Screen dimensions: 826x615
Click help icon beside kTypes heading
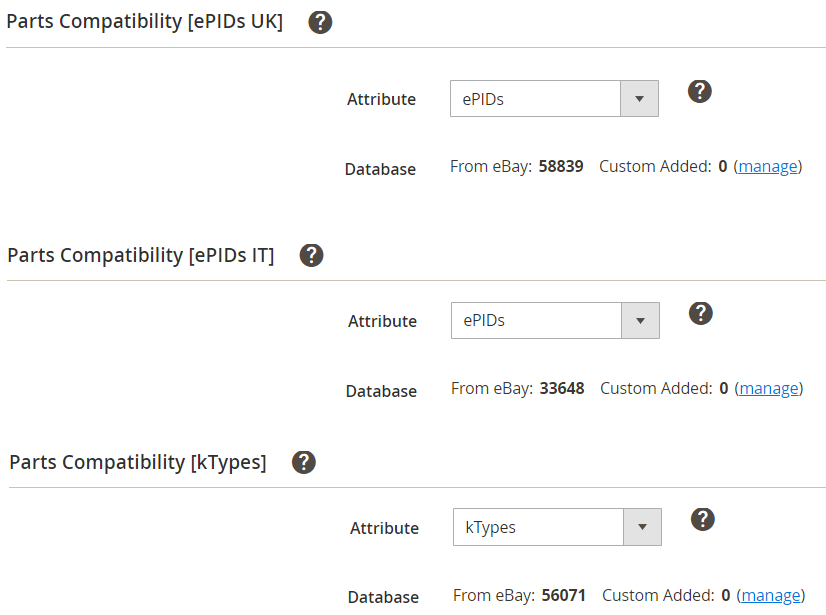click(304, 462)
